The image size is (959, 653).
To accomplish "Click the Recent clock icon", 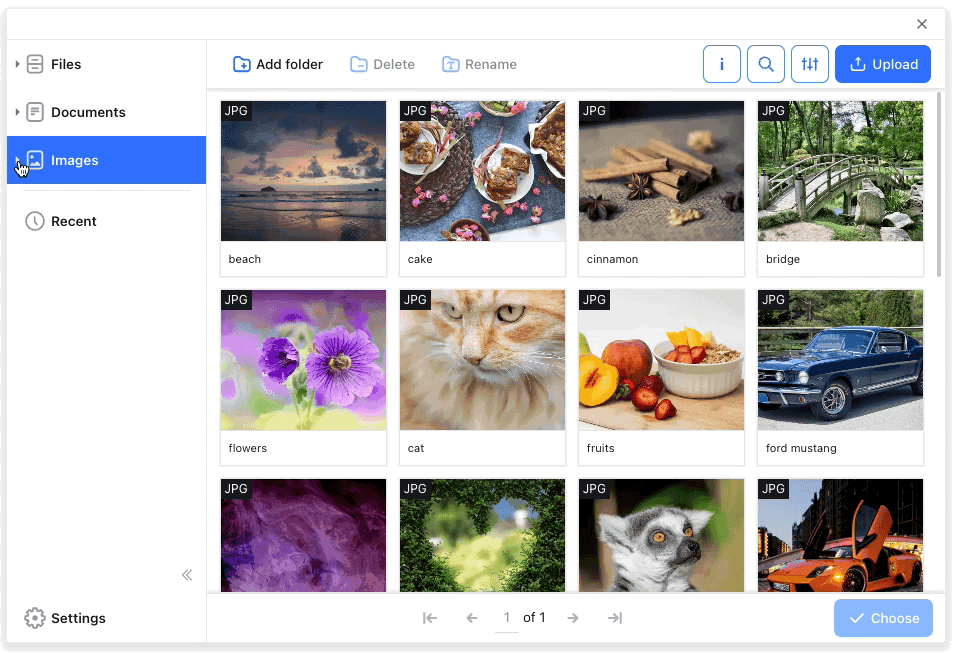I will pos(35,221).
